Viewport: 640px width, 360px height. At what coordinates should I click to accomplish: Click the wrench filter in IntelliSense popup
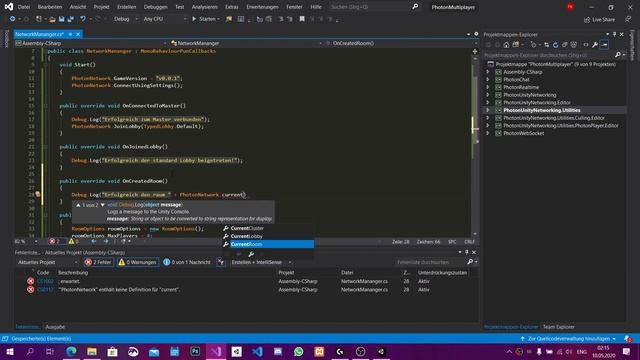pyautogui.click(x=251, y=254)
